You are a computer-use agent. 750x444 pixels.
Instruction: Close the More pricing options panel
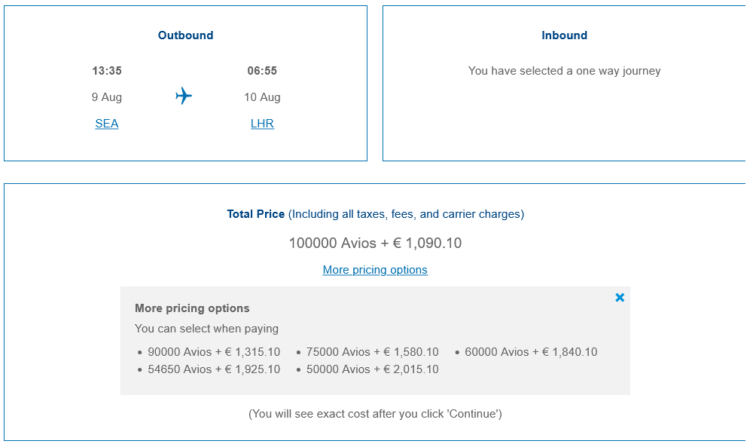pos(619,298)
